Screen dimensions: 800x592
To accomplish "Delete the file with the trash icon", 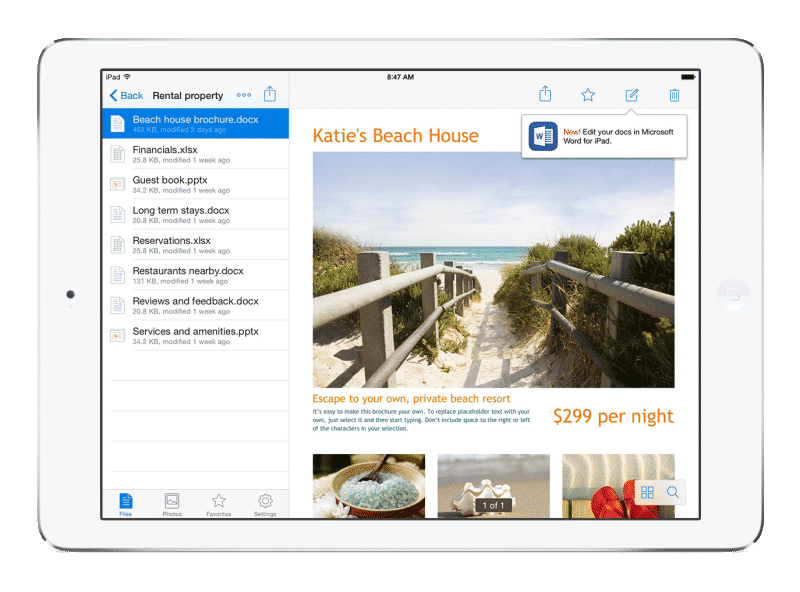I will pos(674,95).
